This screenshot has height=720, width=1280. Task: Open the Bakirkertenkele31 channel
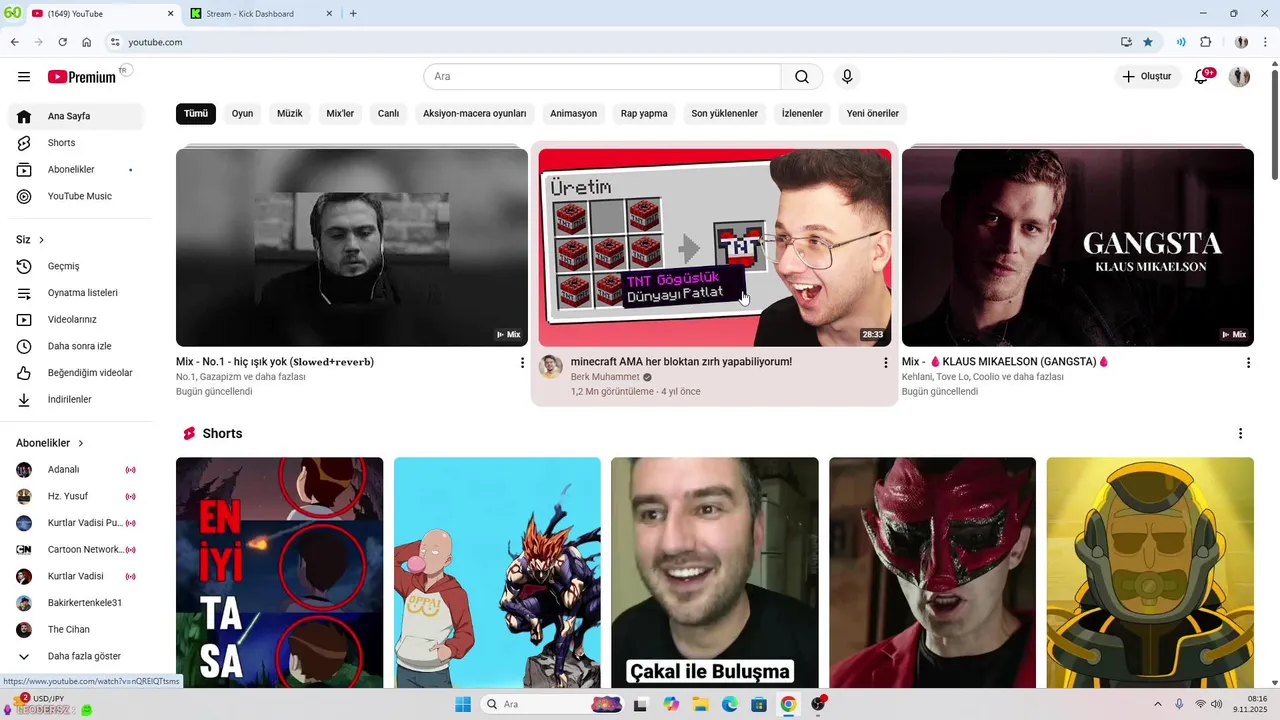(76, 603)
